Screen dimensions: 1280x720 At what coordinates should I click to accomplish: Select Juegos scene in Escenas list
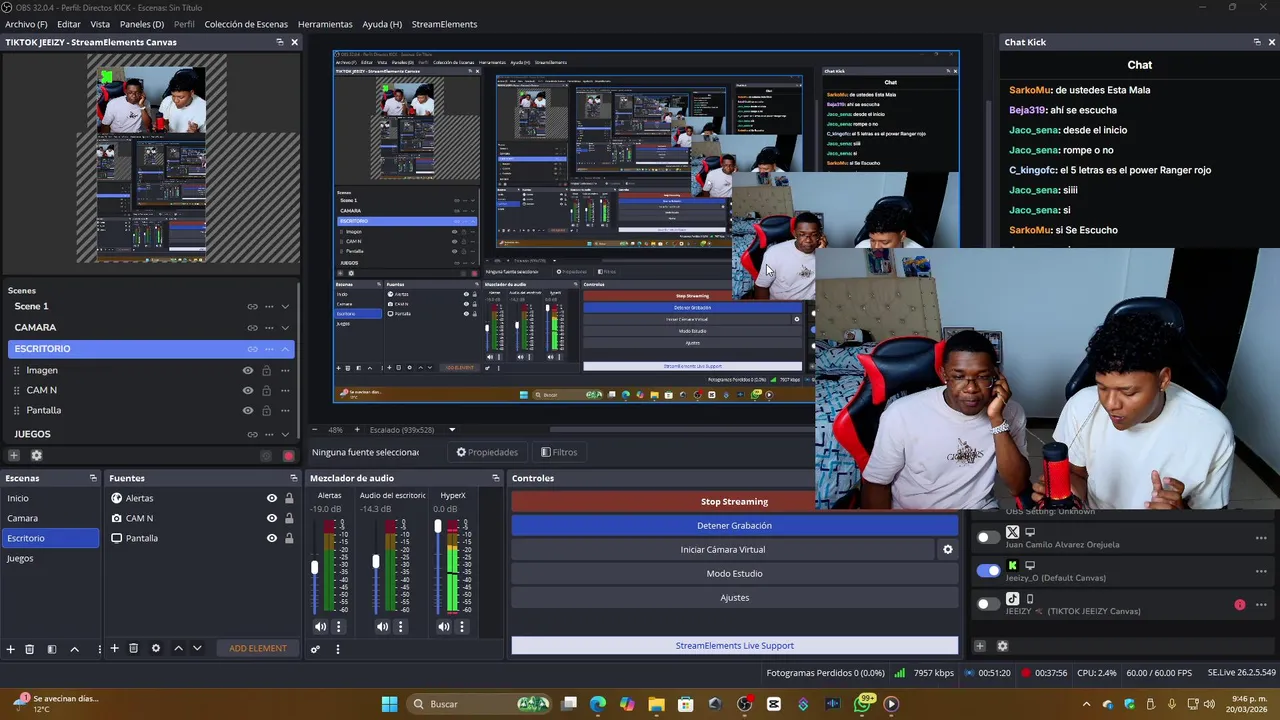point(50,558)
